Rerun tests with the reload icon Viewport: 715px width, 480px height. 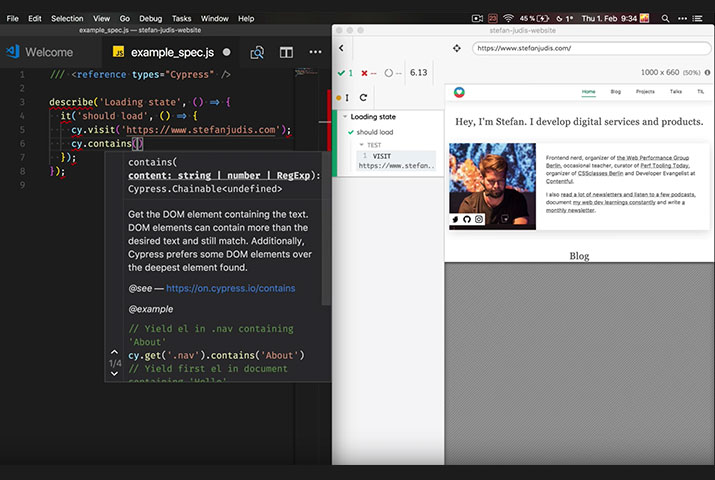[363, 97]
